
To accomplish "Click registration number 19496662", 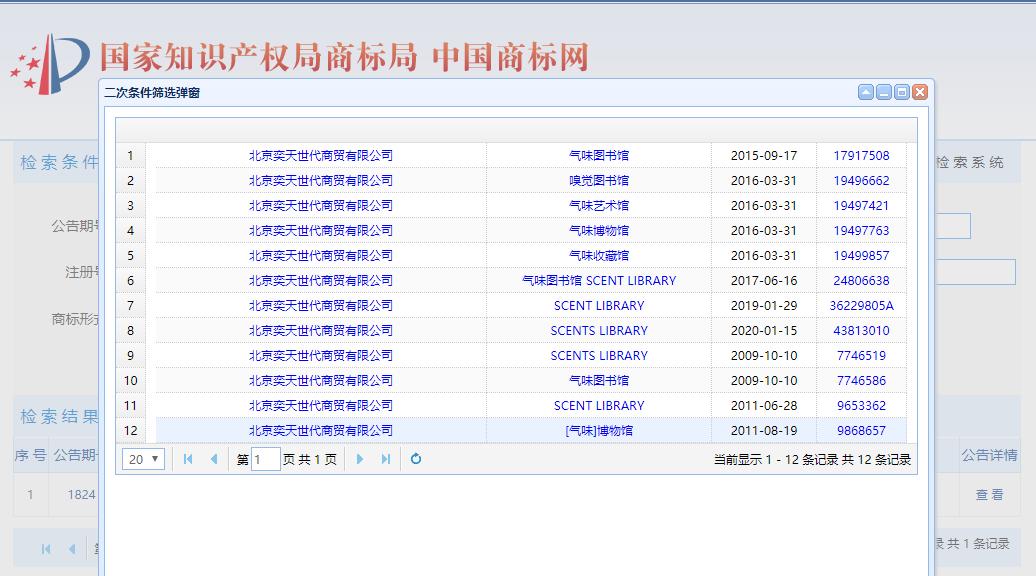I will (x=861, y=181).
